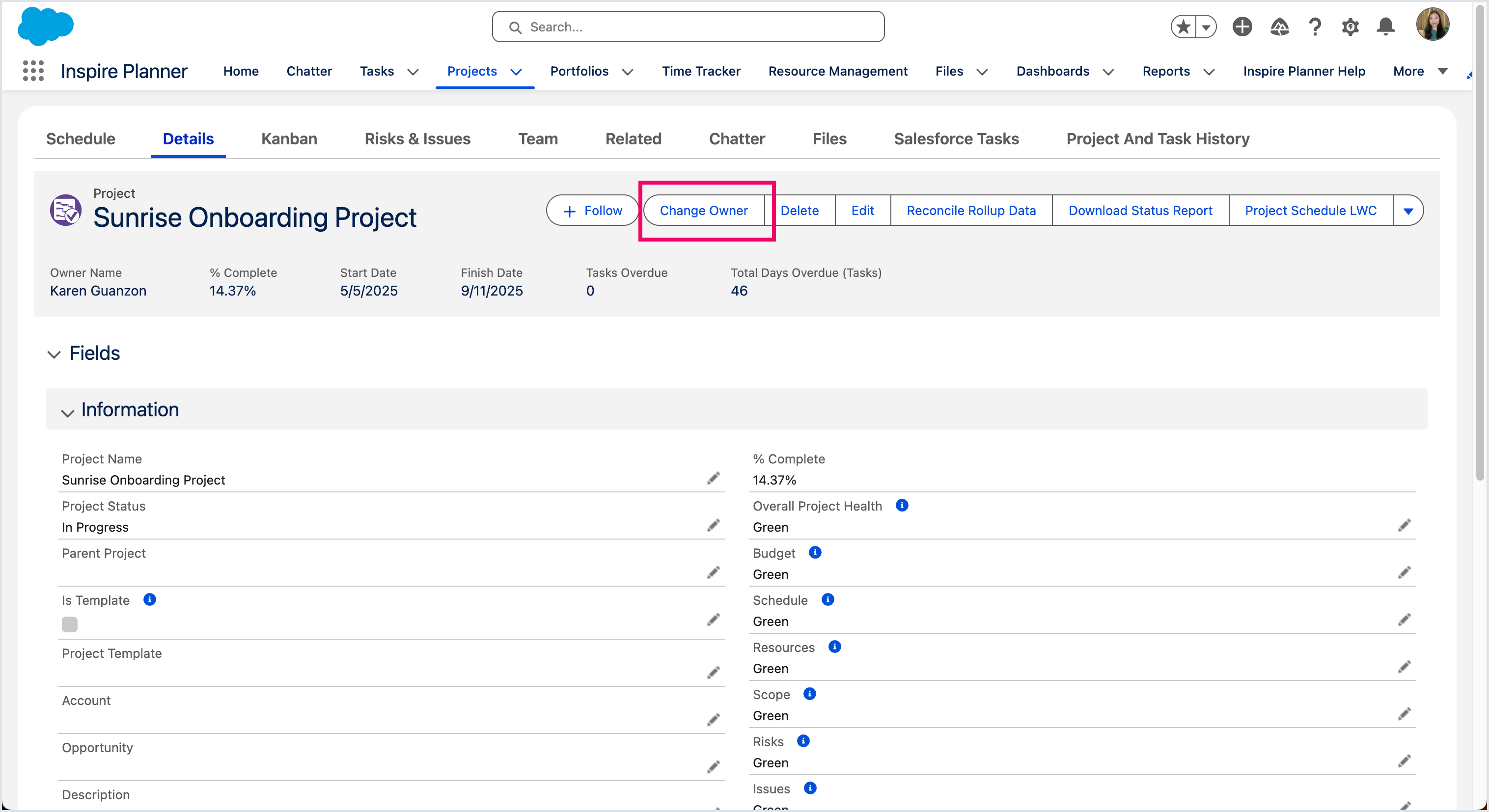Screen dimensions: 1489x812
Task: Go to Resource Management nav item
Action: coord(838,71)
